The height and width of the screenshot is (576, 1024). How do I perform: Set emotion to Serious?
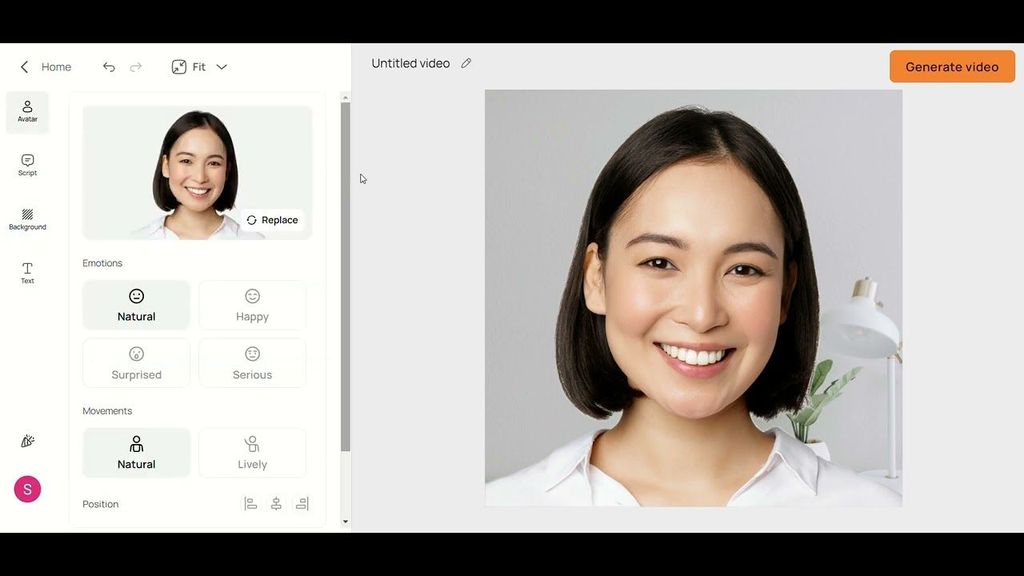pyautogui.click(x=252, y=363)
